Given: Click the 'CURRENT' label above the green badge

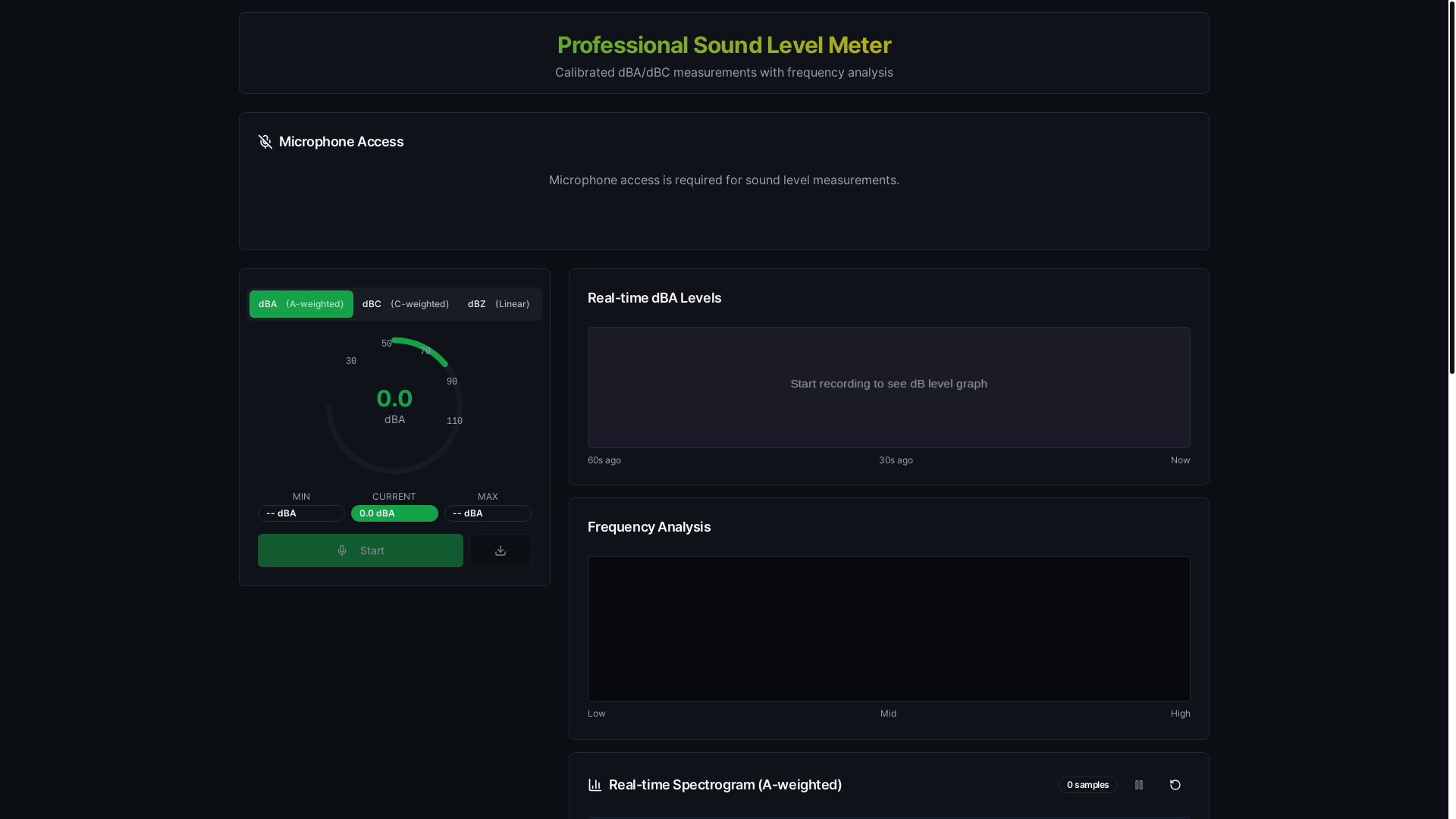Looking at the screenshot, I should click(394, 497).
